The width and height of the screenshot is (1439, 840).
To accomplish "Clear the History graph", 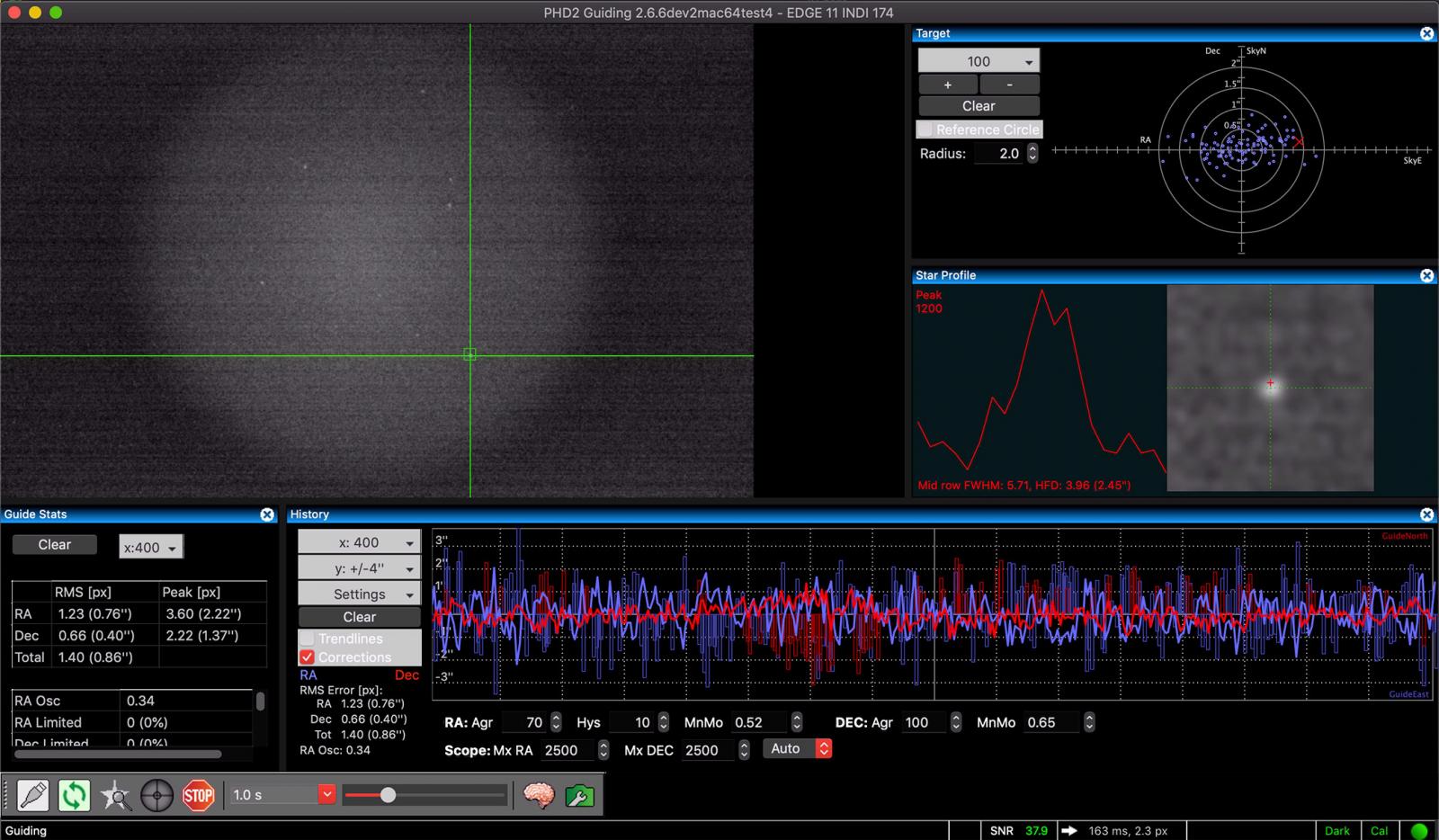I will point(360,617).
